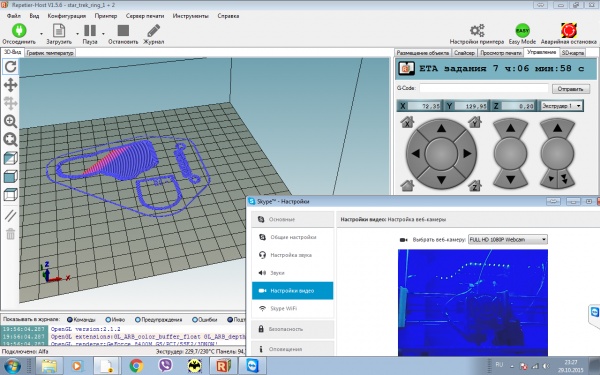Select the move view arrows tool

click(x=11, y=85)
